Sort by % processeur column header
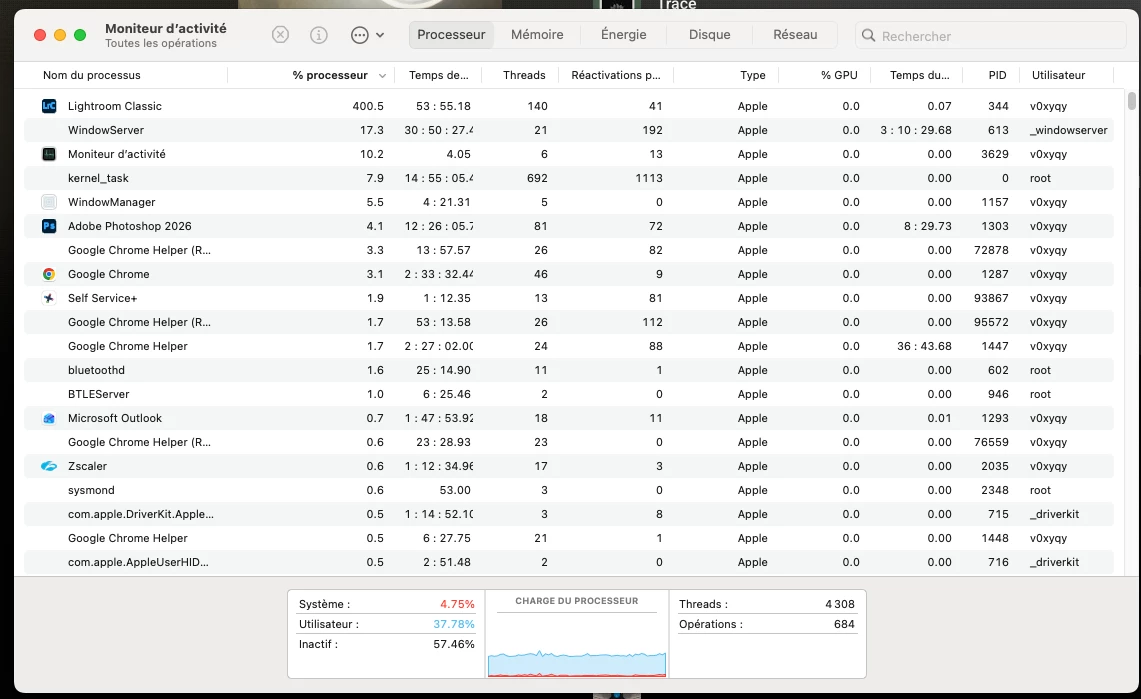 coord(330,75)
